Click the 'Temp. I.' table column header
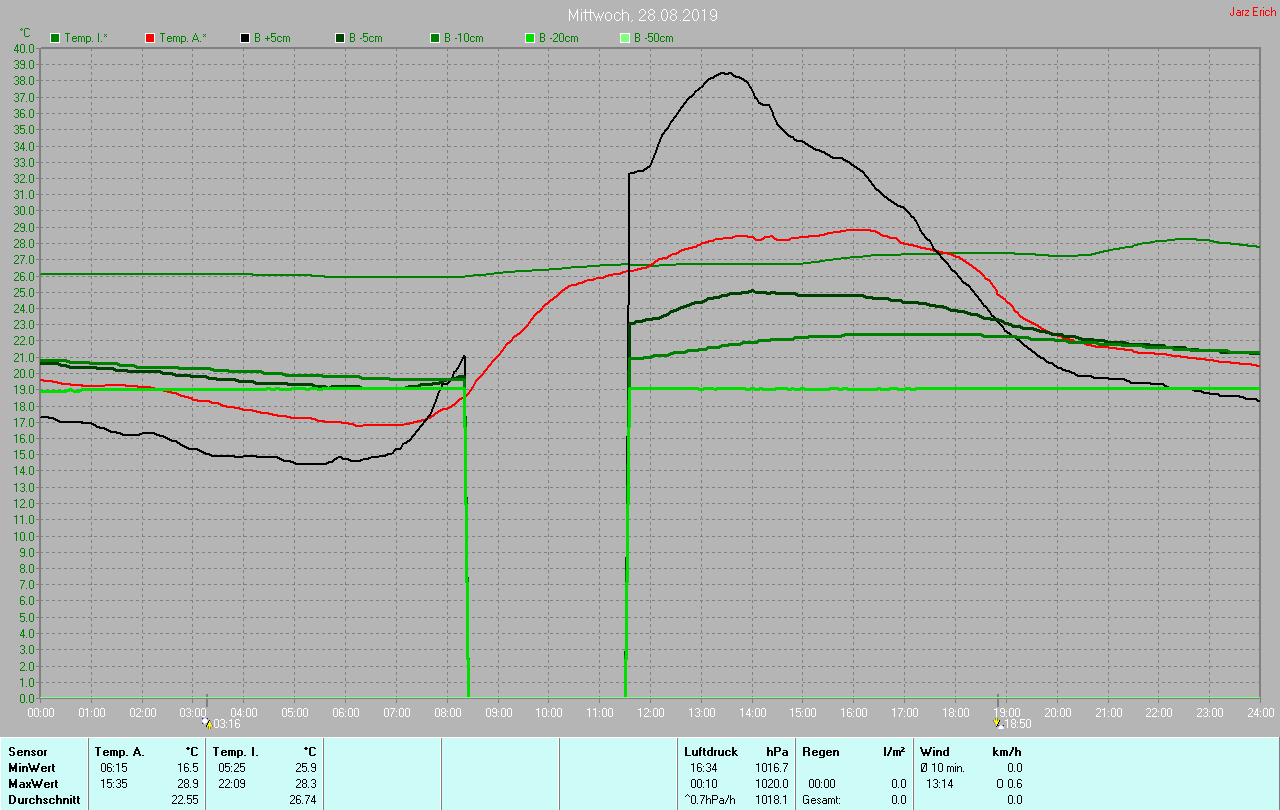This screenshot has width=1280, height=810. 236,751
